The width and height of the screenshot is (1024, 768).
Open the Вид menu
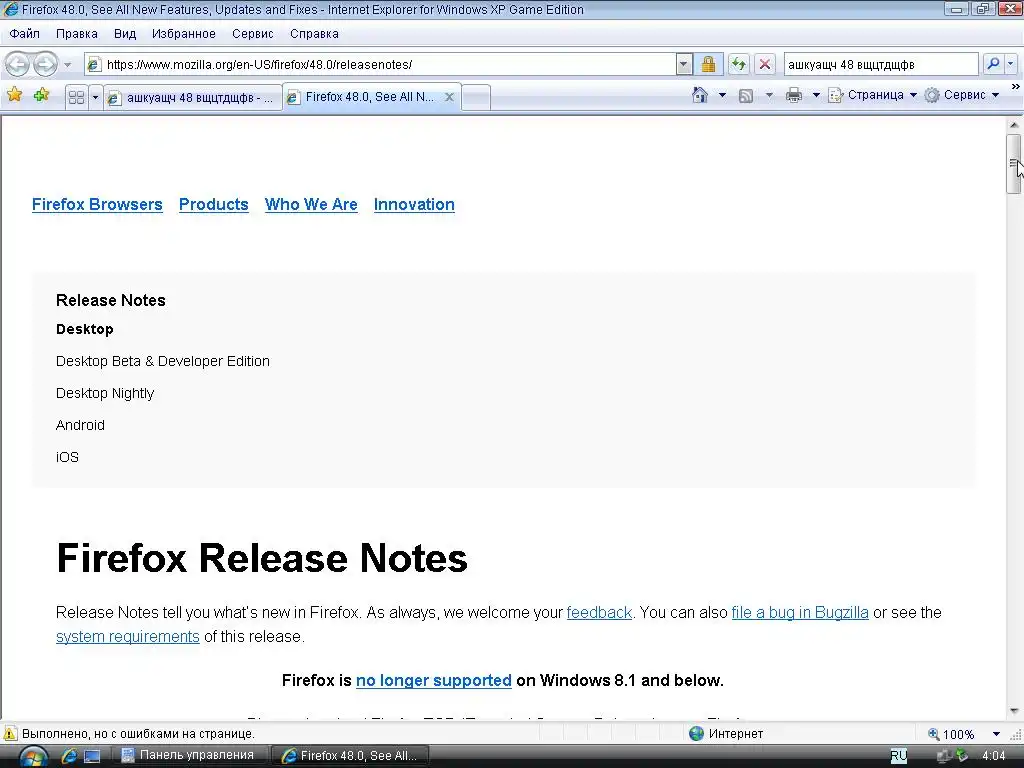125,33
